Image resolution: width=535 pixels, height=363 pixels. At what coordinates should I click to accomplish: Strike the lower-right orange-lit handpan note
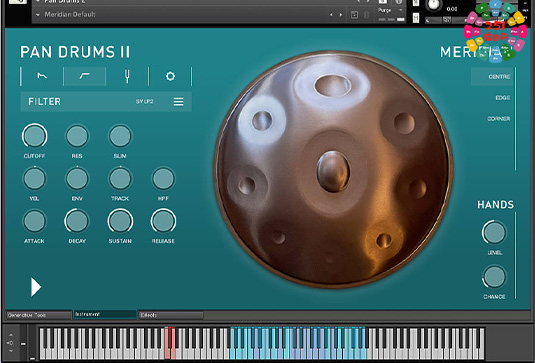tap(384, 240)
